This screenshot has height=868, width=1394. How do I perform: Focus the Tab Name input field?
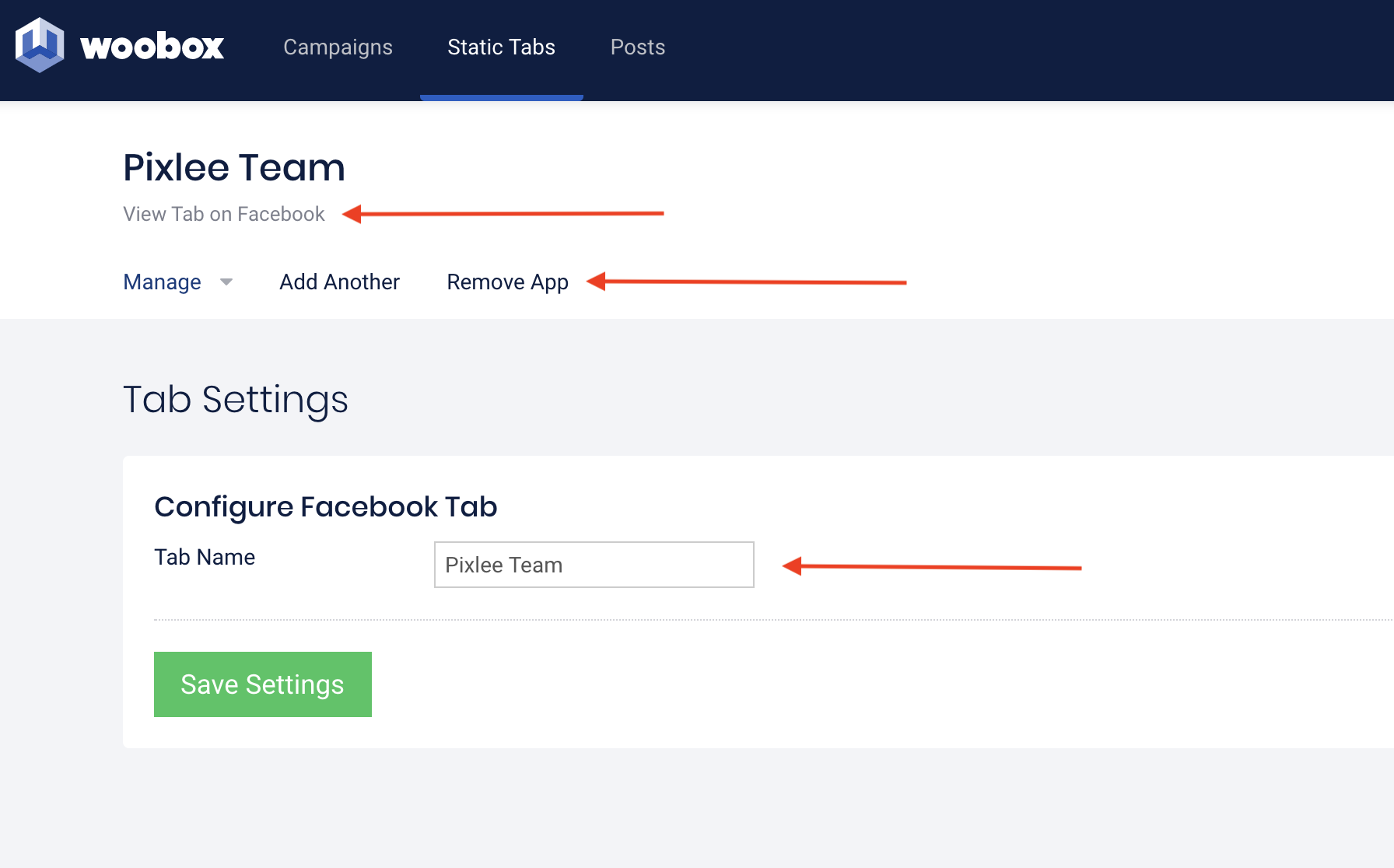pyautogui.click(x=594, y=565)
